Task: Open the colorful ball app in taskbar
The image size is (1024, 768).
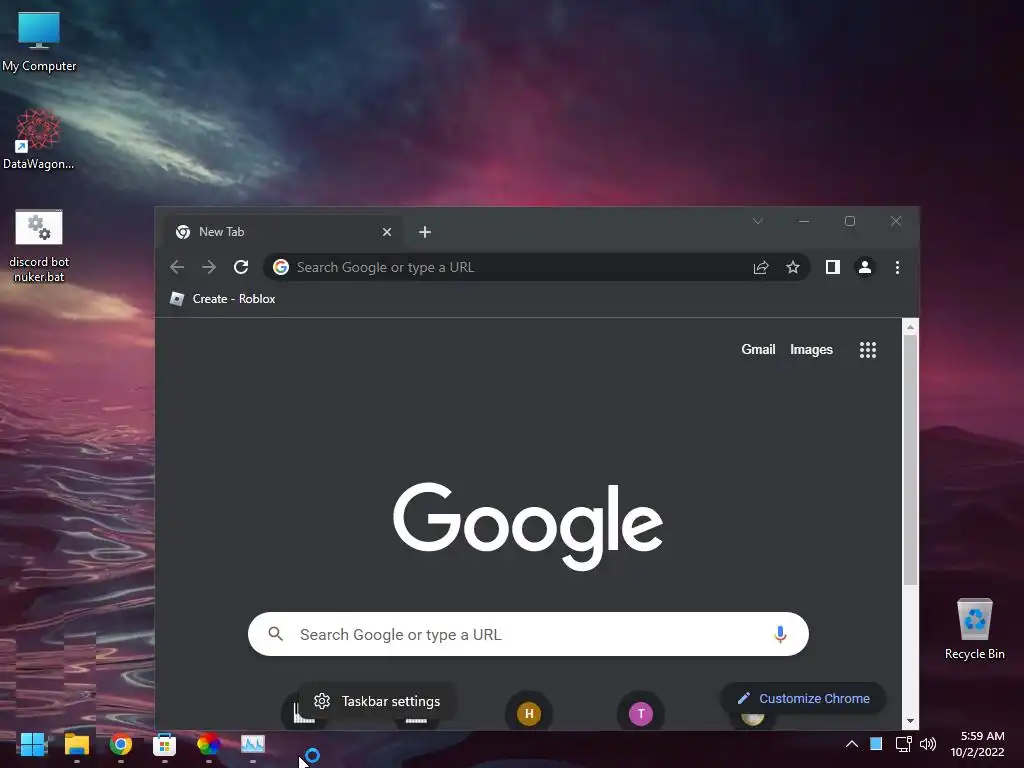Action: tap(208, 744)
